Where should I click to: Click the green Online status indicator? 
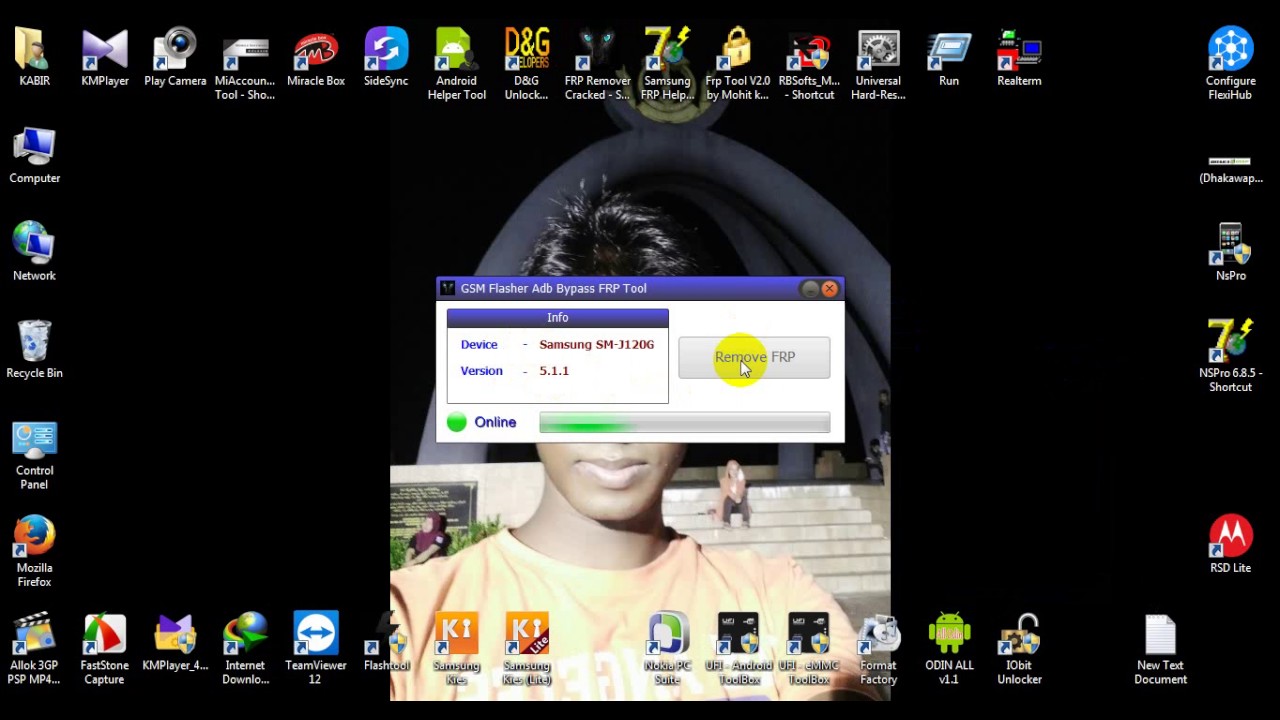457,422
